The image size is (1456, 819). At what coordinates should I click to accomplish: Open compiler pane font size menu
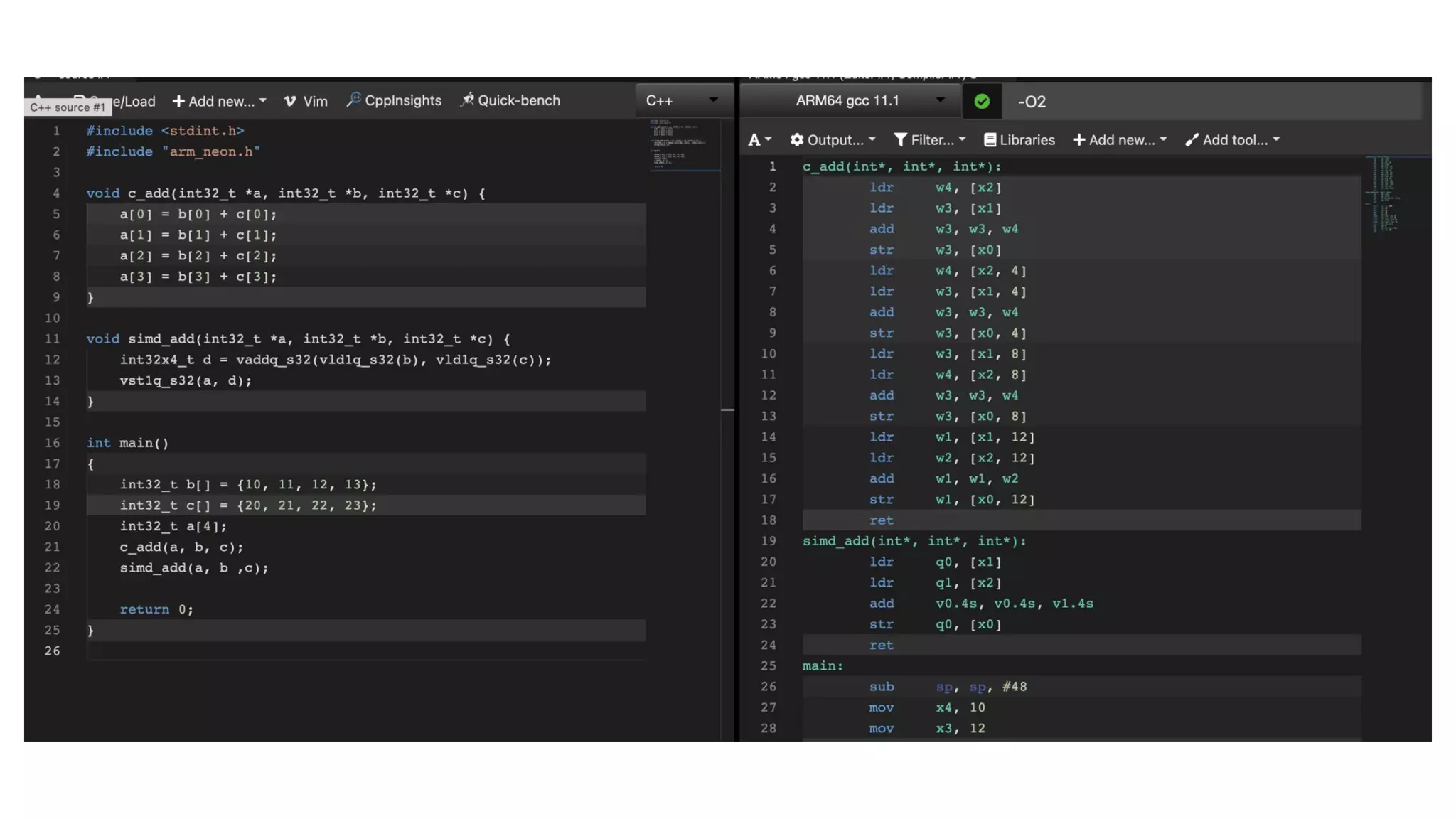(759, 140)
